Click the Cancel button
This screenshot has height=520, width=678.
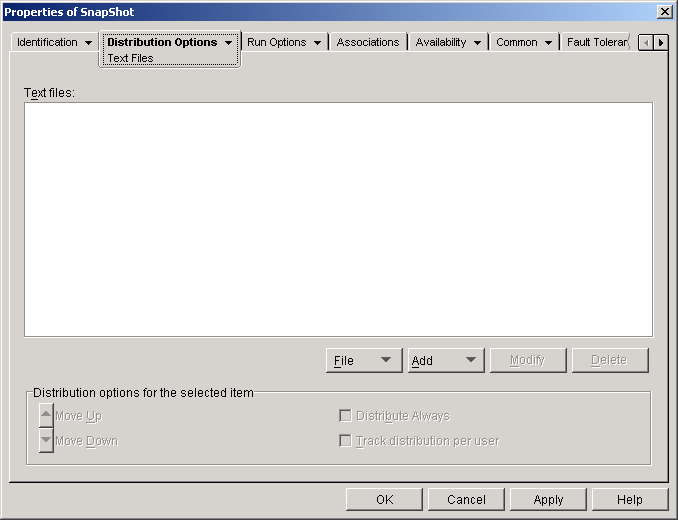pos(466,500)
